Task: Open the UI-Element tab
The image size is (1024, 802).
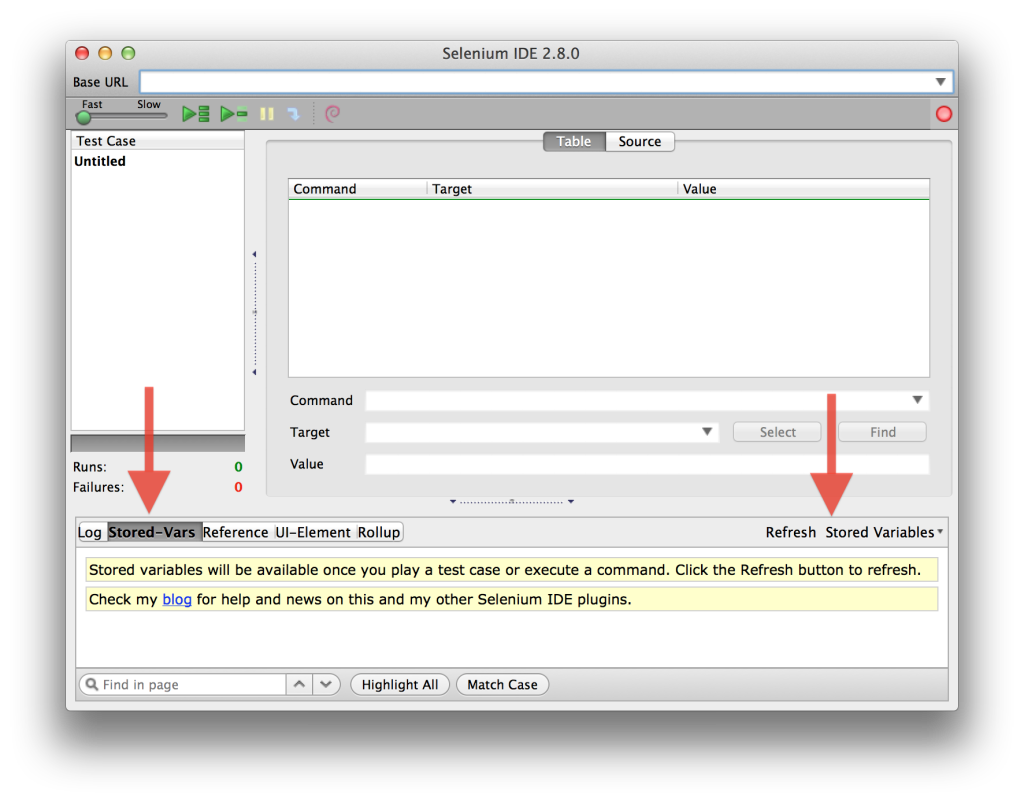Action: 313,532
